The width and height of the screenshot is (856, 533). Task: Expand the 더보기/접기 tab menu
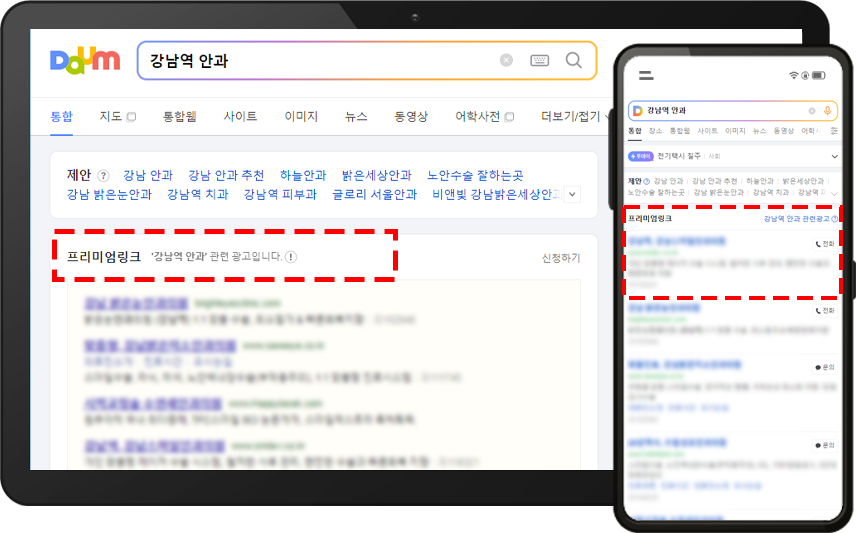tap(571, 117)
